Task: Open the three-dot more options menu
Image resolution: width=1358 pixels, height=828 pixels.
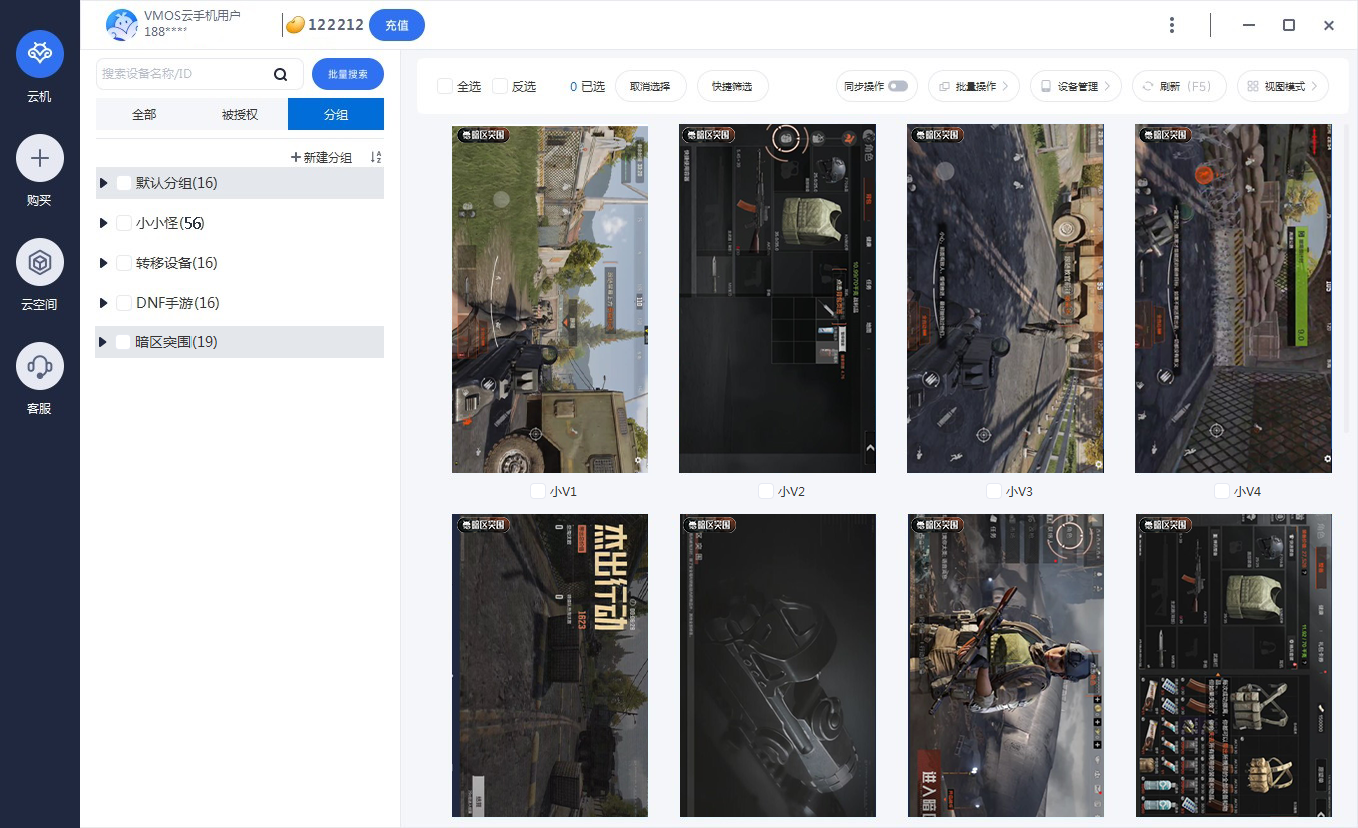Action: (x=1172, y=25)
